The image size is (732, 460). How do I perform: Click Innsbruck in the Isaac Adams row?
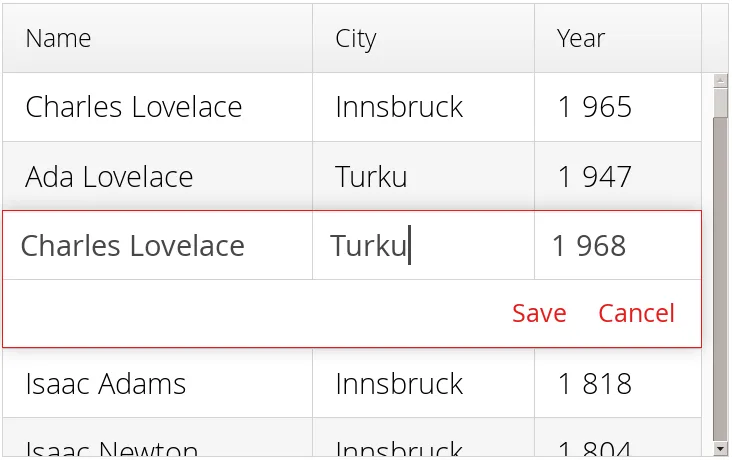pos(423,383)
